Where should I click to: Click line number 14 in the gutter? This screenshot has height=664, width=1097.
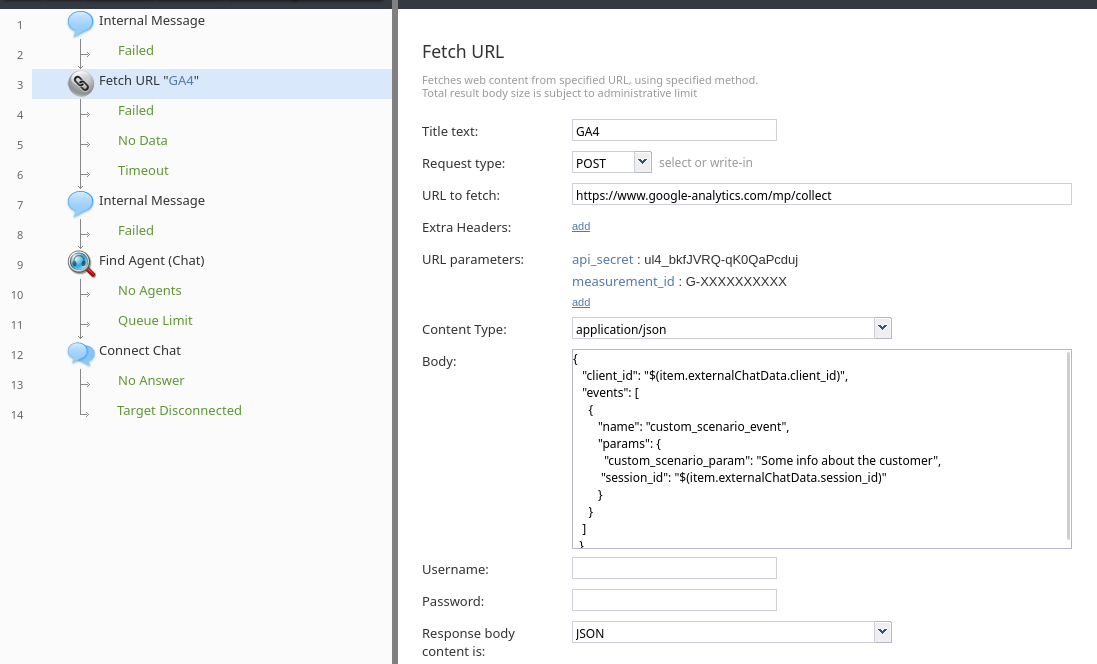(x=17, y=415)
